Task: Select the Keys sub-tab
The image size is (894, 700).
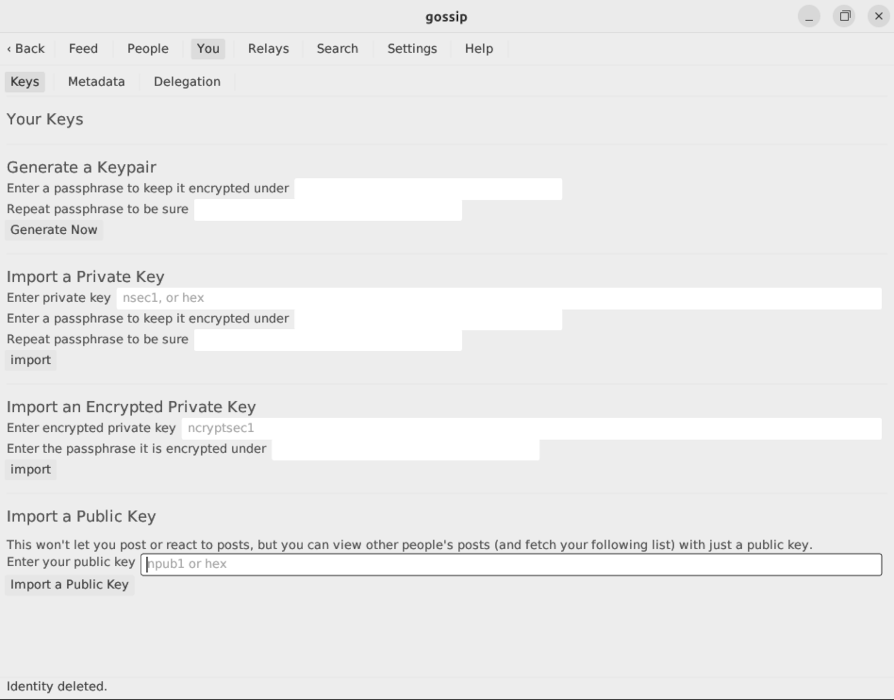Action: [x=25, y=81]
